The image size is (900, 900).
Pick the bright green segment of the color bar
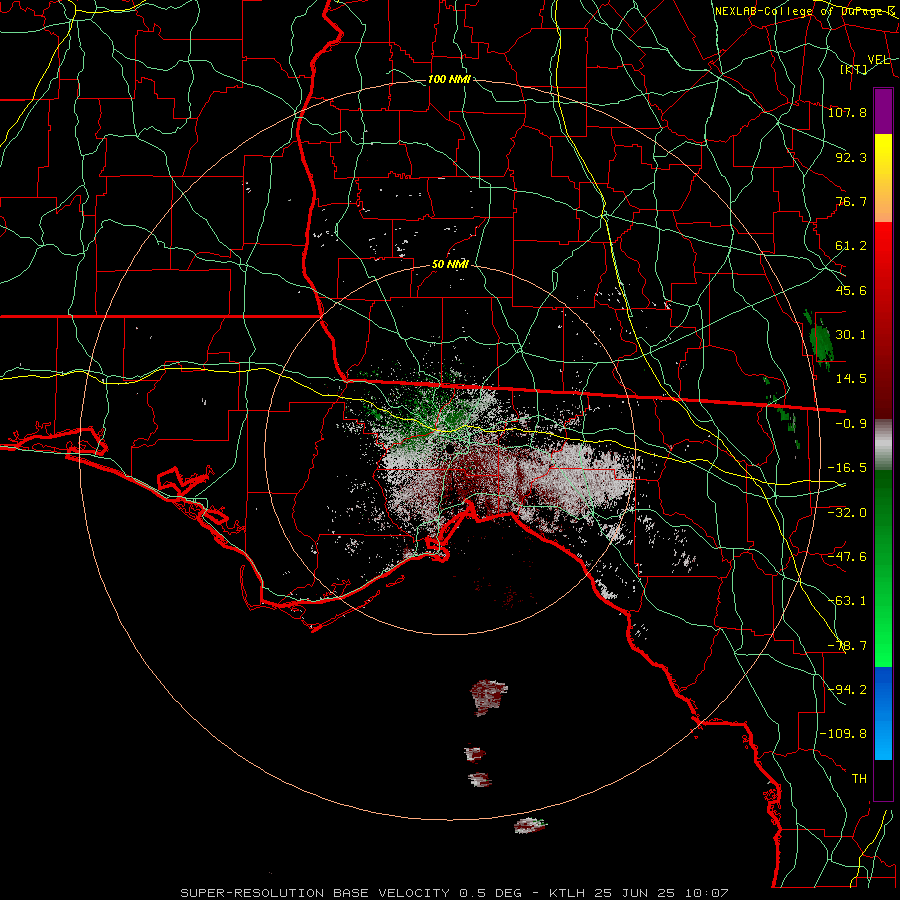(x=883, y=568)
